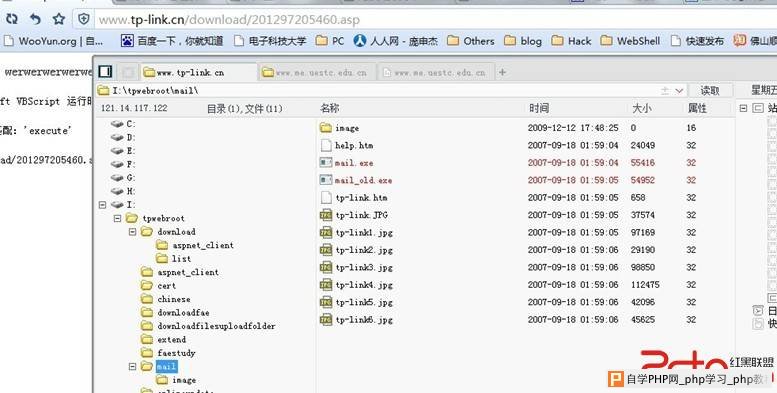777x393 pixels.
Task: Sort by 时间 column header
Action: tap(539, 108)
